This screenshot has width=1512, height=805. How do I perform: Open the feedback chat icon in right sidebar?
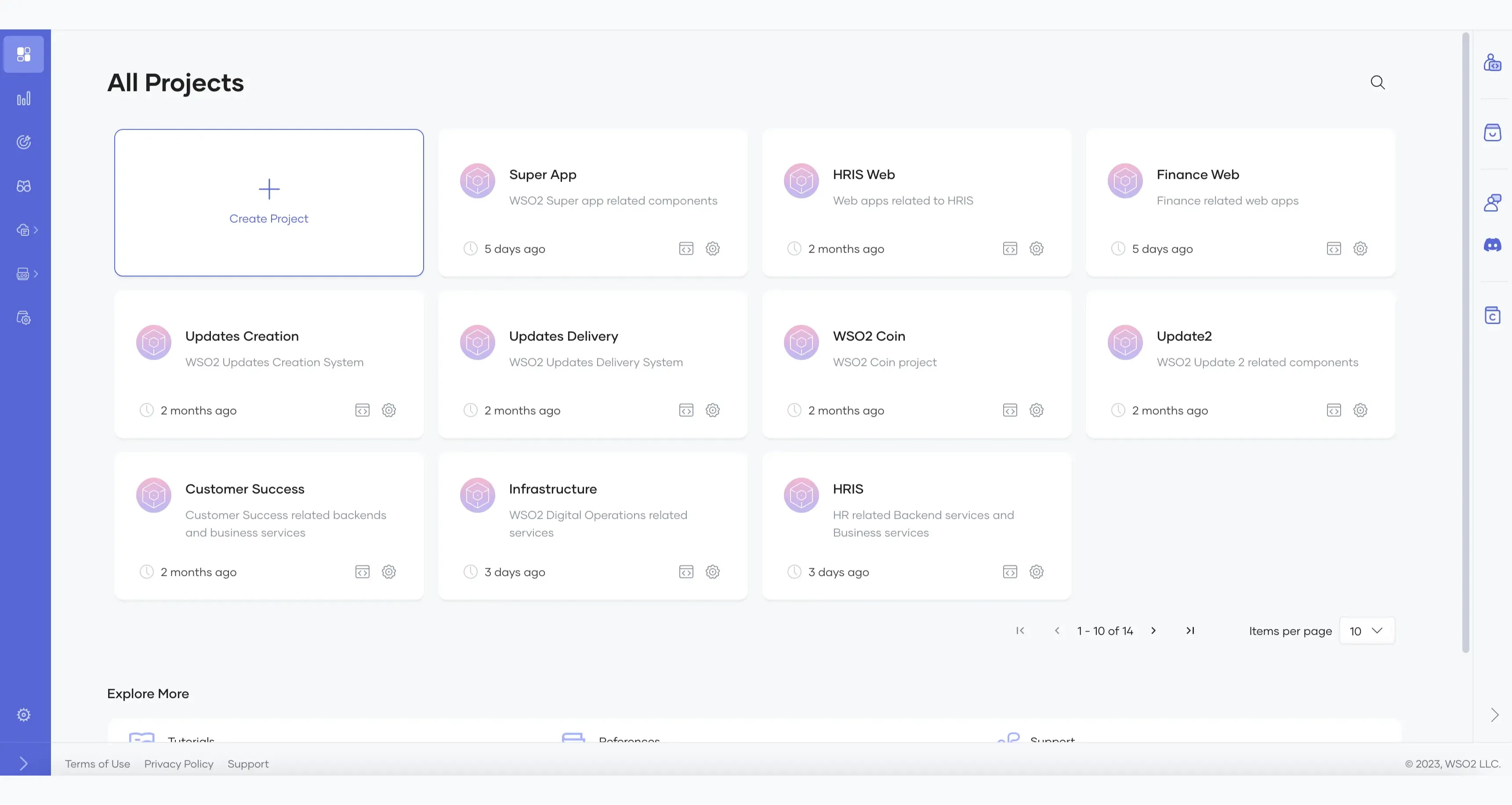tap(1491, 202)
